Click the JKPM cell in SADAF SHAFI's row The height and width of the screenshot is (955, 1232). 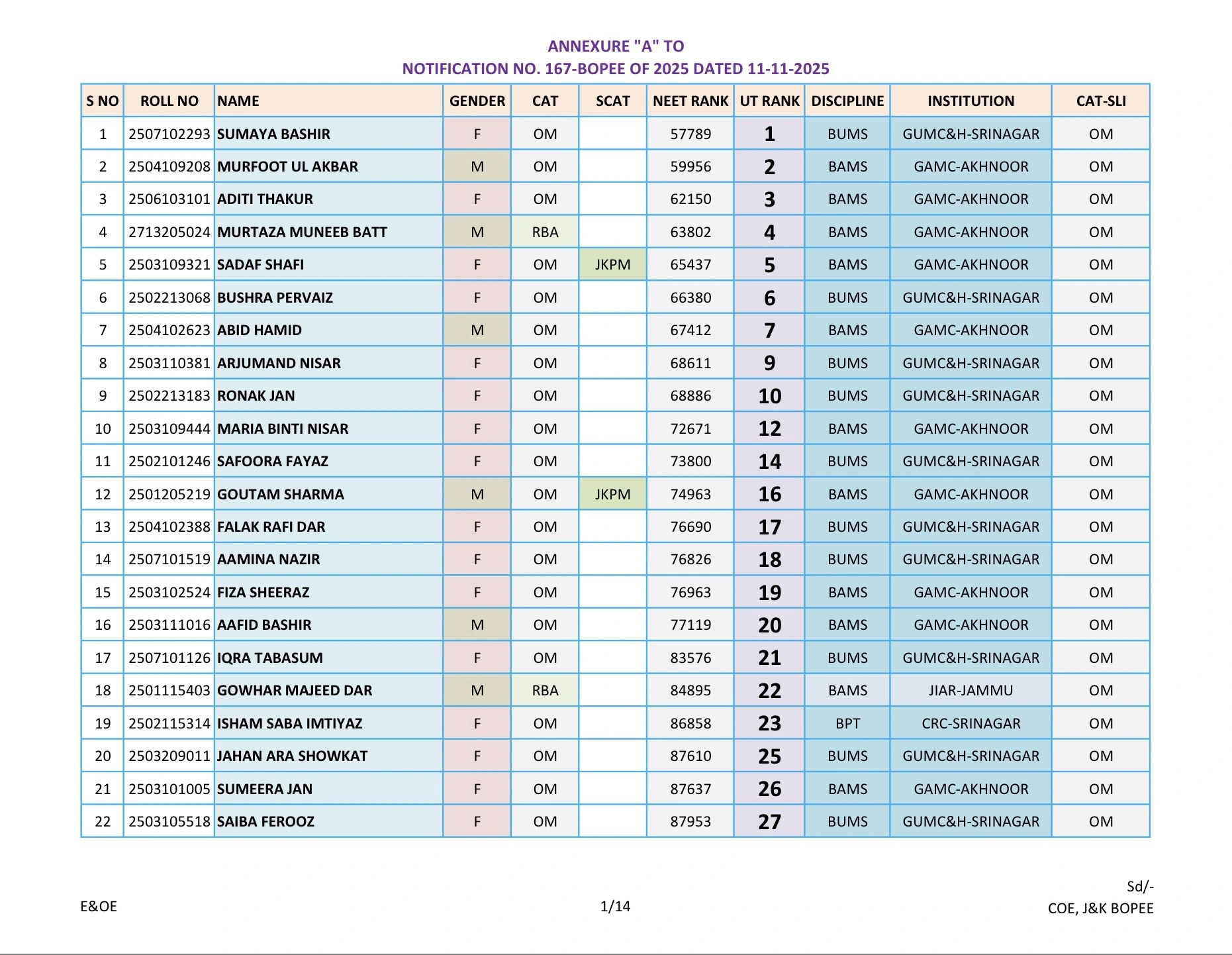(x=612, y=265)
